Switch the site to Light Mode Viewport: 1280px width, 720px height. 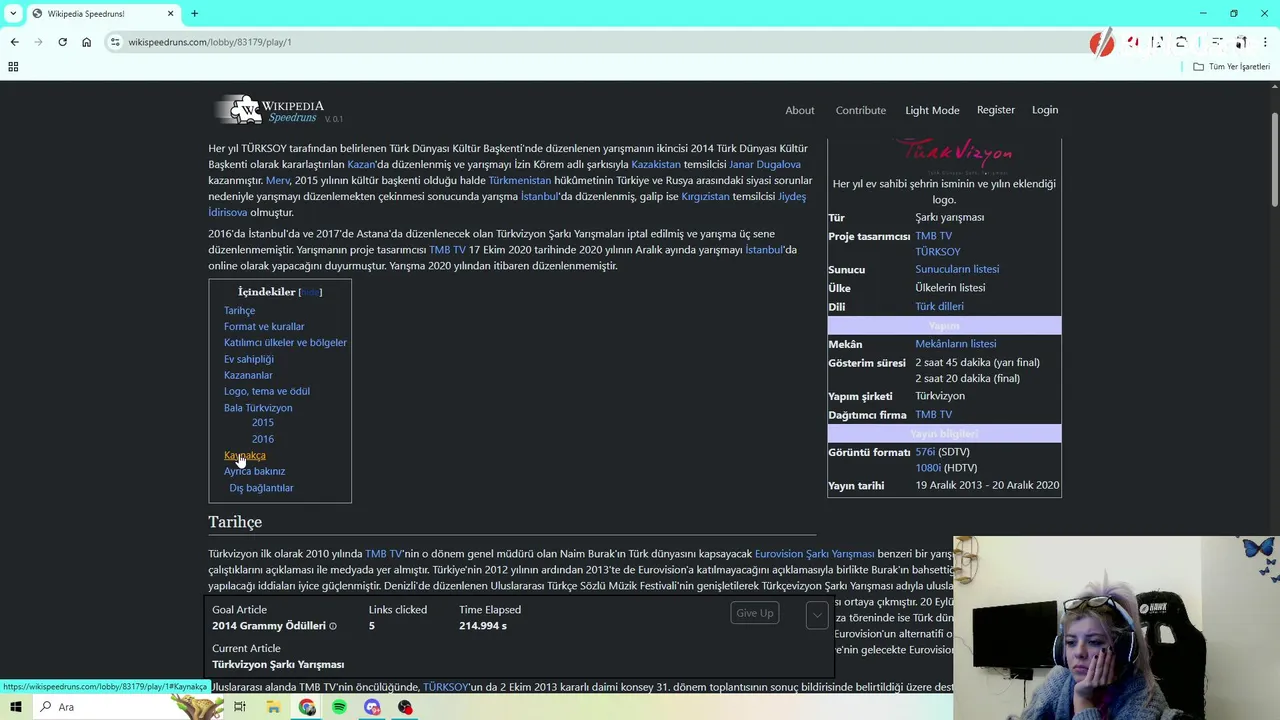[932, 110]
